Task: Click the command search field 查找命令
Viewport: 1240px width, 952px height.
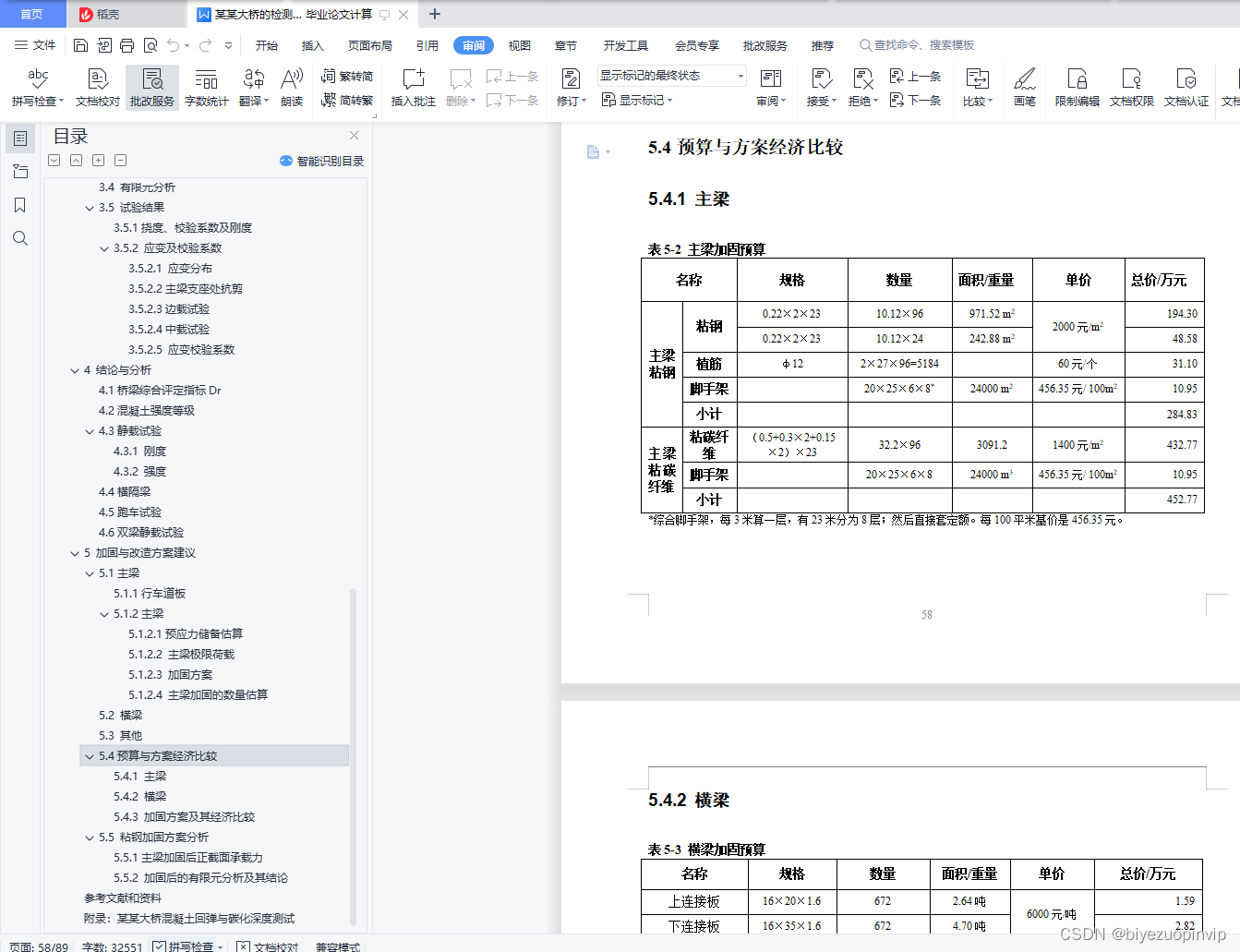Action: click(x=916, y=45)
